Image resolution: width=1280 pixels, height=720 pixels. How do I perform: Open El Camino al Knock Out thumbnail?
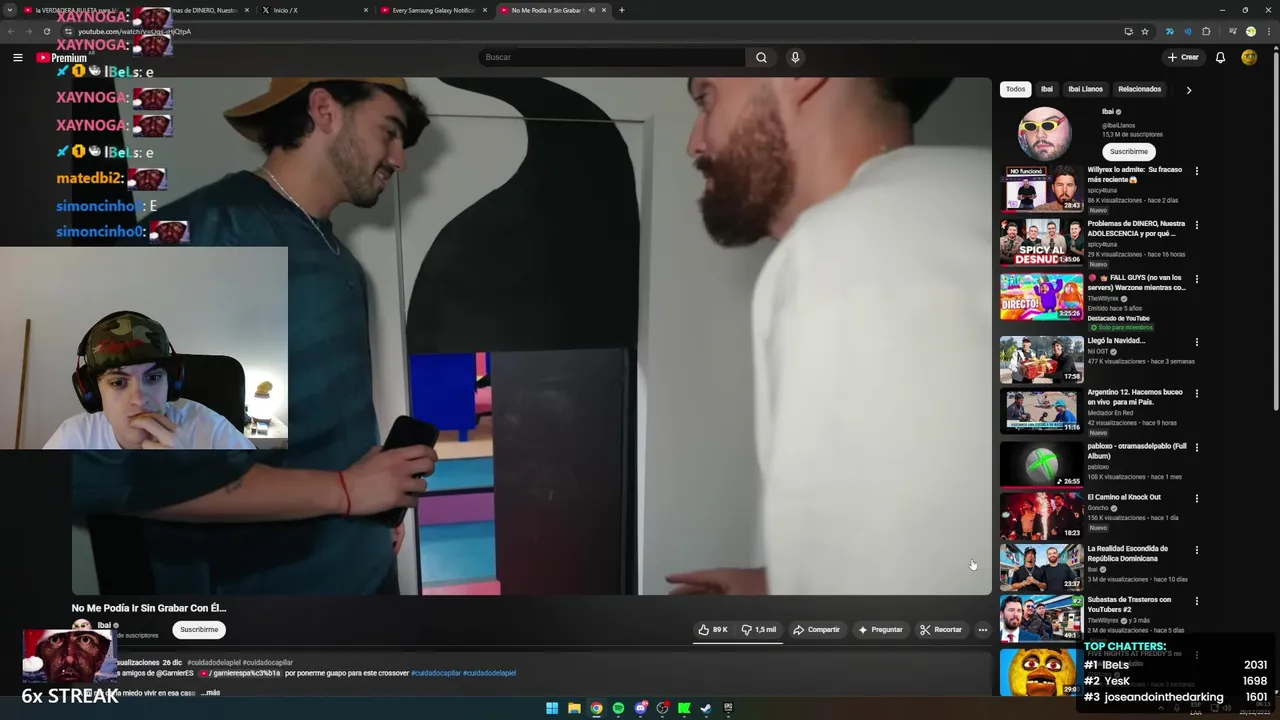(1041, 516)
